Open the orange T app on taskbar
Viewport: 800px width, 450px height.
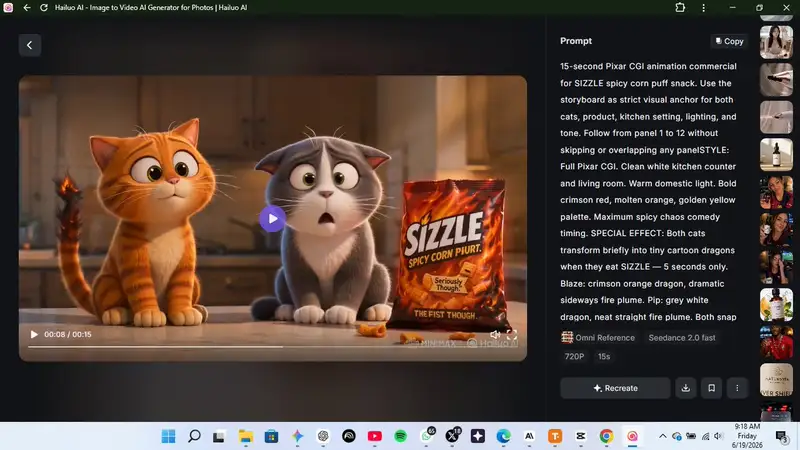555,436
